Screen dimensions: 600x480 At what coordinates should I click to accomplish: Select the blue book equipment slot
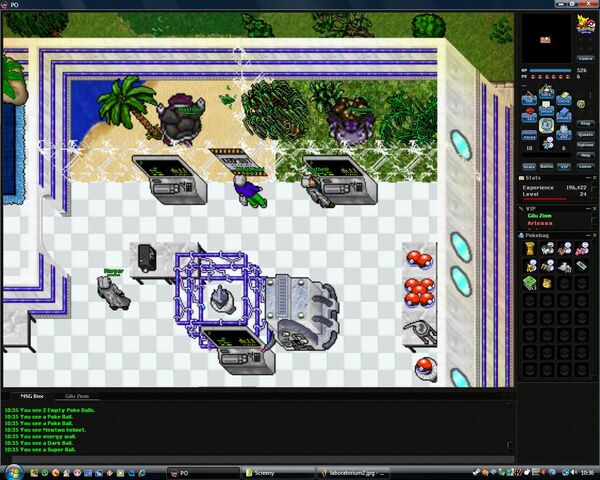pyautogui.click(x=564, y=115)
